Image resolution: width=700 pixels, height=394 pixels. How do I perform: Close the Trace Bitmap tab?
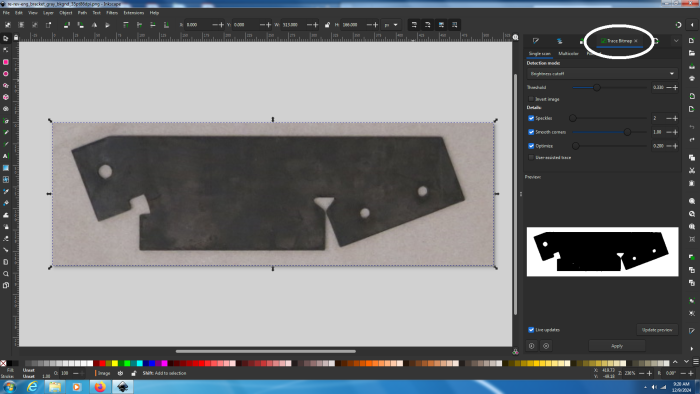pos(636,41)
